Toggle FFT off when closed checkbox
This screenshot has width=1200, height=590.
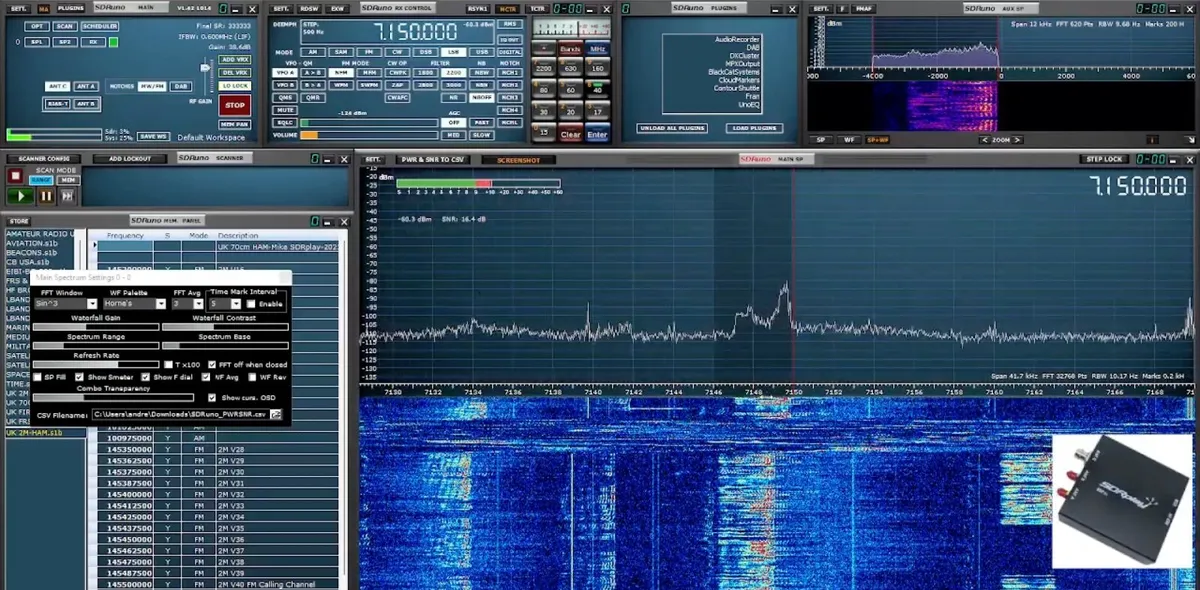pyautogui.click(x=211, y=364)
